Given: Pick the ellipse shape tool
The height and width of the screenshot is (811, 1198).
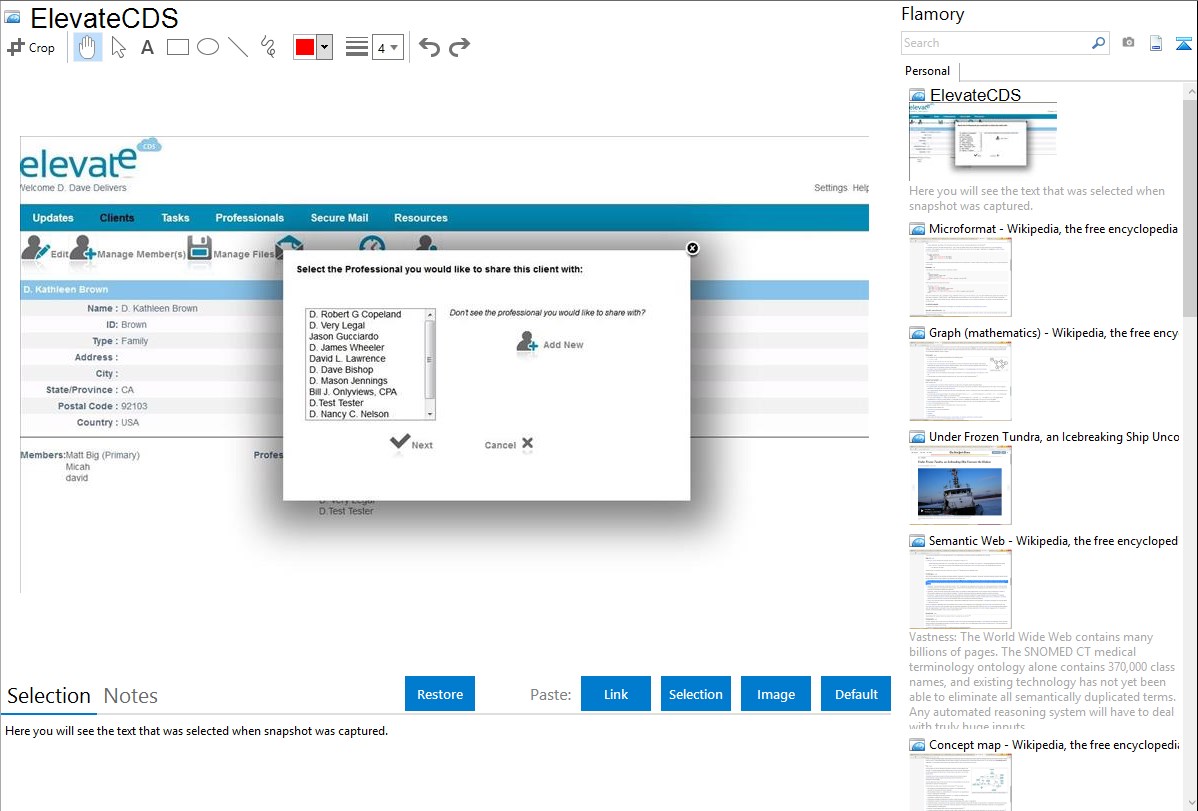Looking at the screenshot, I should click(208, 47).
